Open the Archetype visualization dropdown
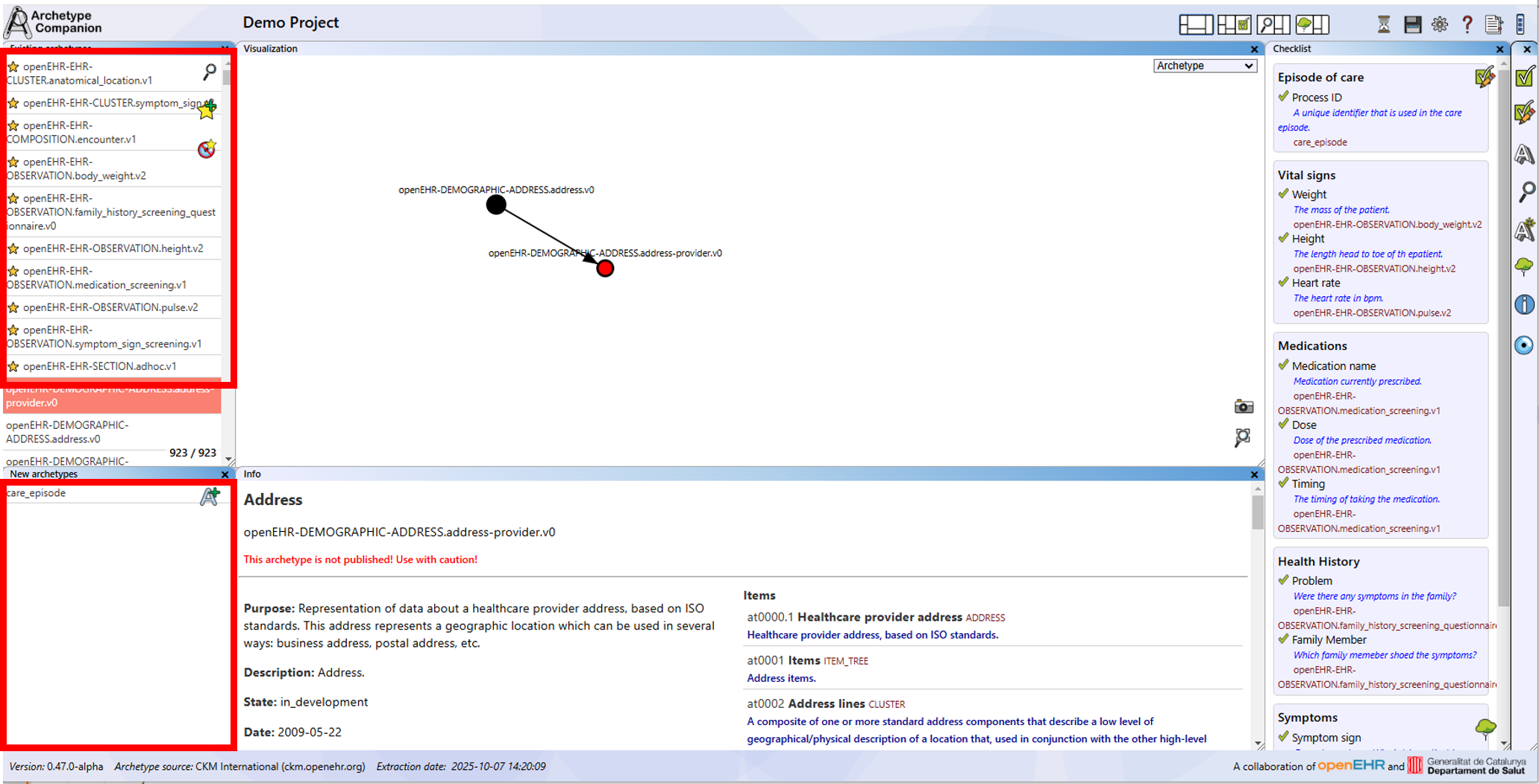 pyautogui.click(x=1204, y=66)
